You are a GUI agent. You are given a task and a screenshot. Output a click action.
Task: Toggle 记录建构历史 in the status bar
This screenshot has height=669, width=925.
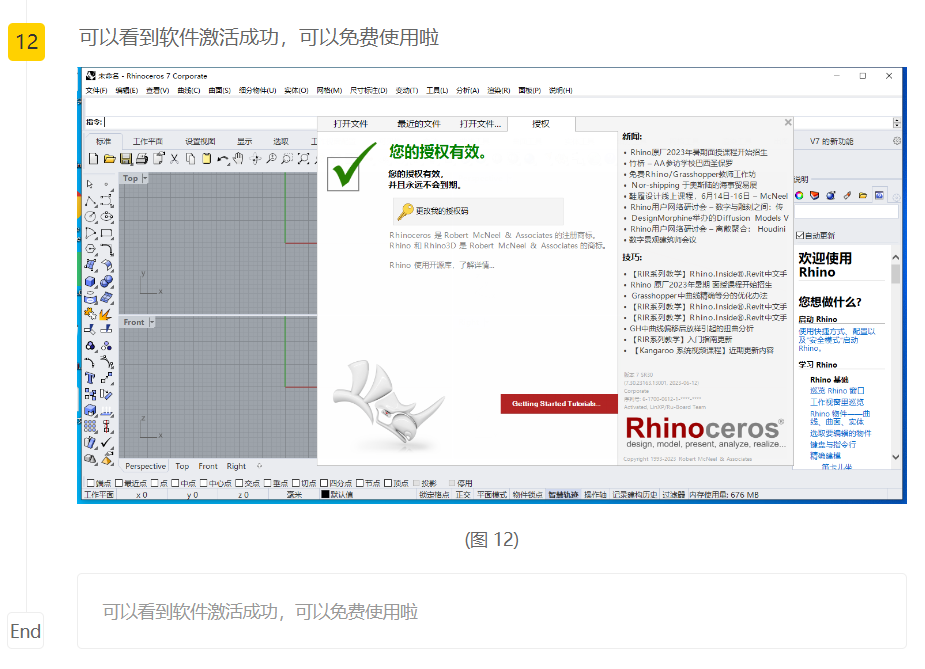point(635,495)
